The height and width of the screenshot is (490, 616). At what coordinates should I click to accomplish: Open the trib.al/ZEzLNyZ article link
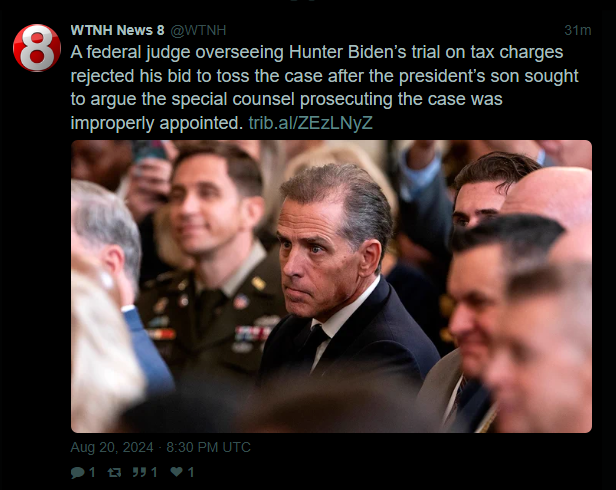(x=310, y=123)
